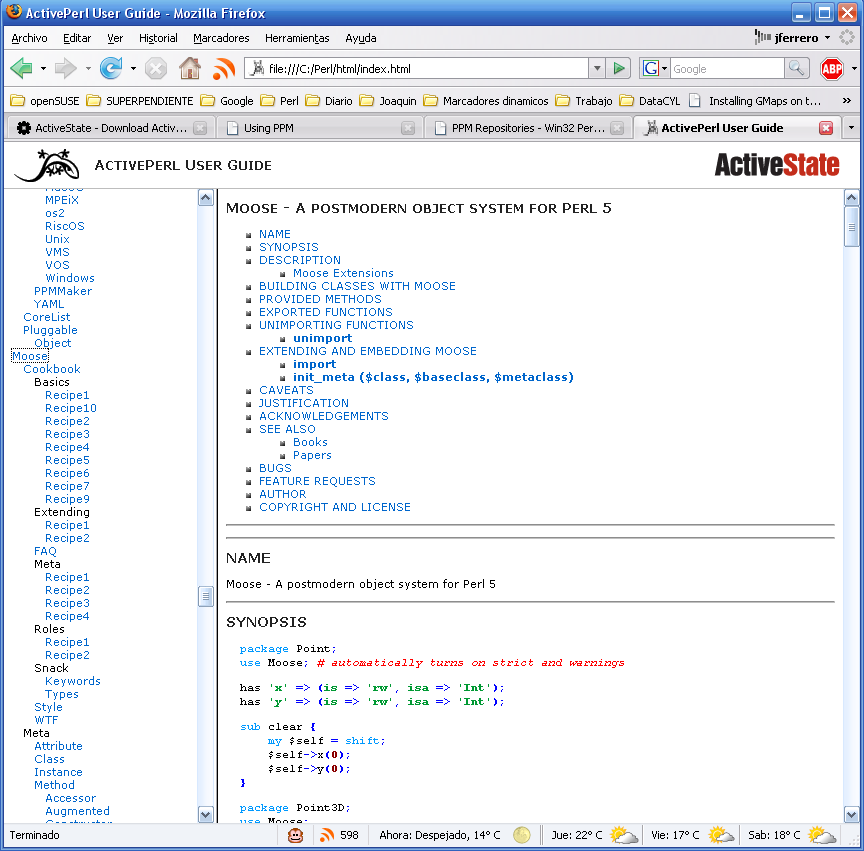
Task: Show more bookmarks with the chevron
Action: 847,100
